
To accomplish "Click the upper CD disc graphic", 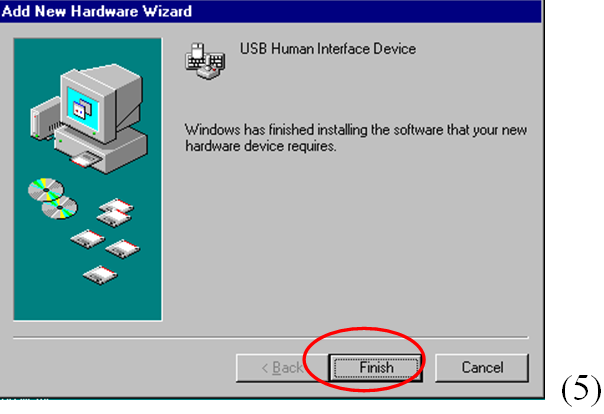I will coord(45,189).
